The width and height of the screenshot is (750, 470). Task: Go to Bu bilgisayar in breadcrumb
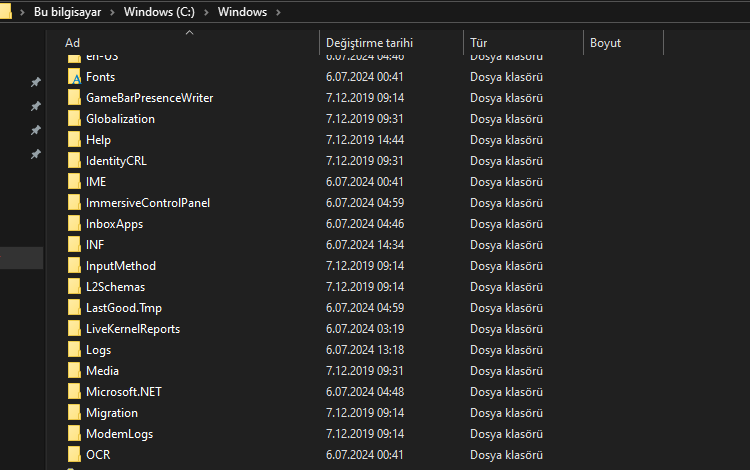coord(69,12)
